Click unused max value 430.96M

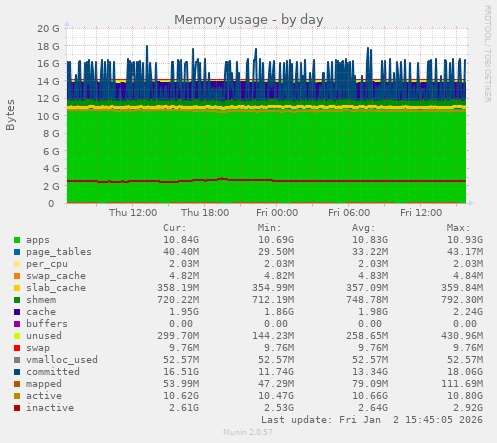coord(462,336)
